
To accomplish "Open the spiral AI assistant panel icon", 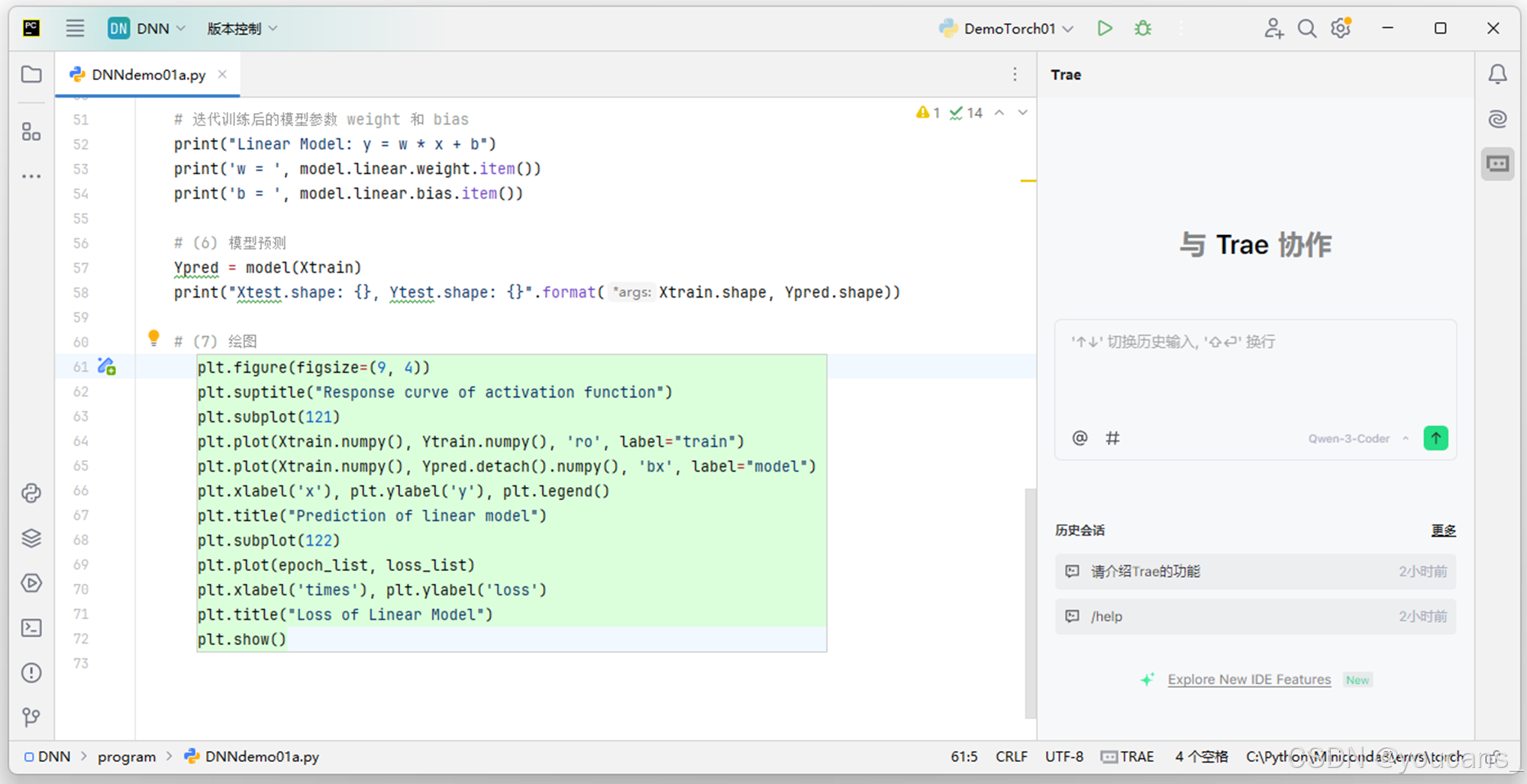I will click(x=1498, y=118).
